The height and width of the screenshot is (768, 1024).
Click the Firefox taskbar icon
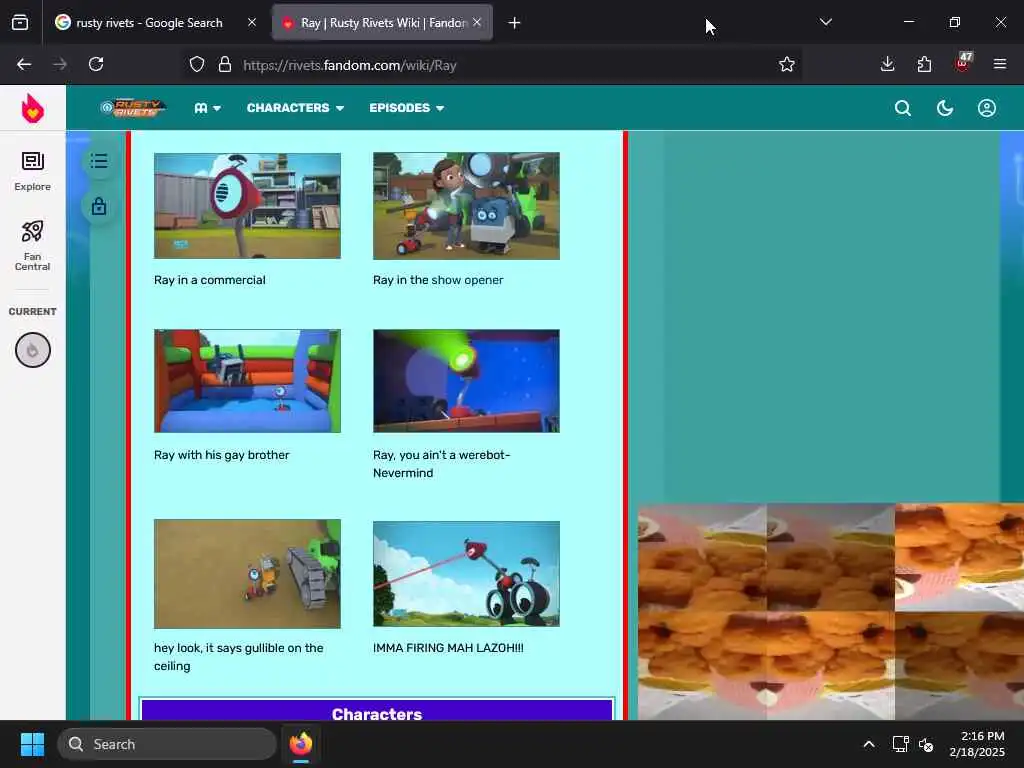[x=301, y=744]
